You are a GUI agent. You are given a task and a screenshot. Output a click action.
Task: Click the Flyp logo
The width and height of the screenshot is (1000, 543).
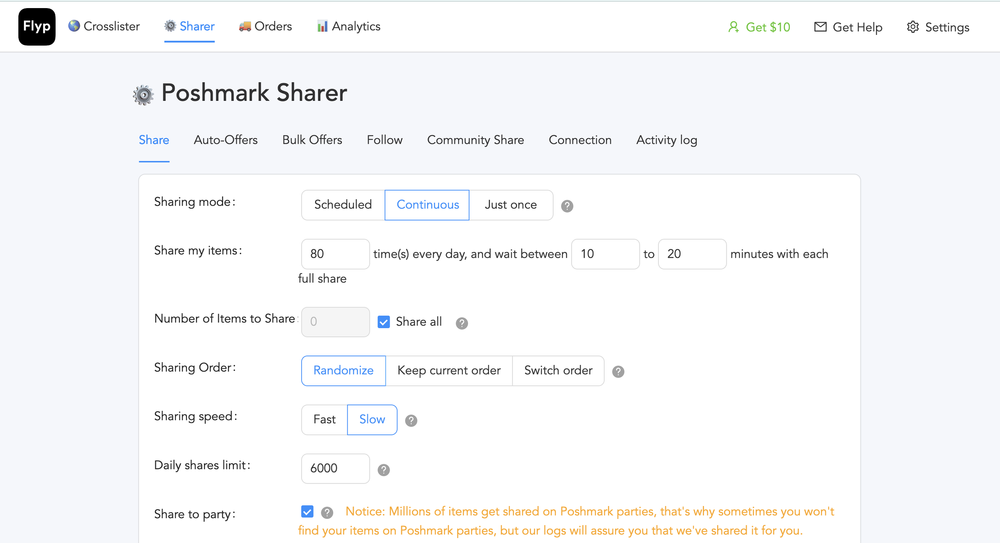coord(37,27)
